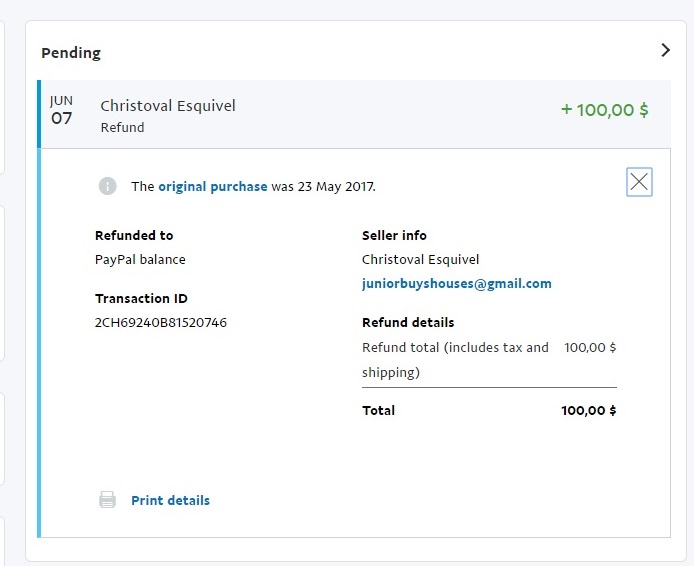The height and width of the screenshot is (566, 694).
Task: Open the original purchase link
Action: coord(212,186)
